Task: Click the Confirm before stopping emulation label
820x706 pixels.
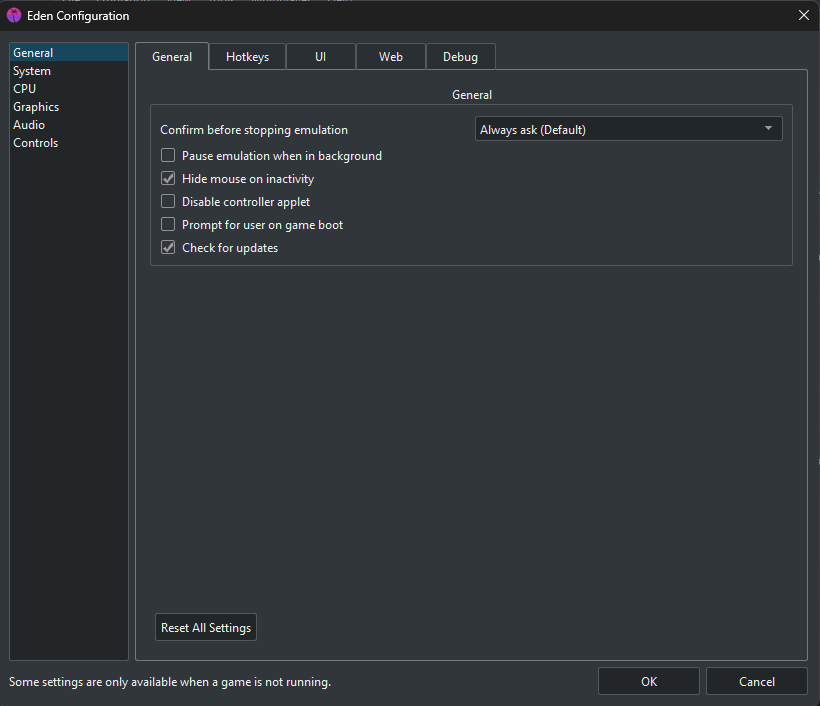Action: pos(254,130)
